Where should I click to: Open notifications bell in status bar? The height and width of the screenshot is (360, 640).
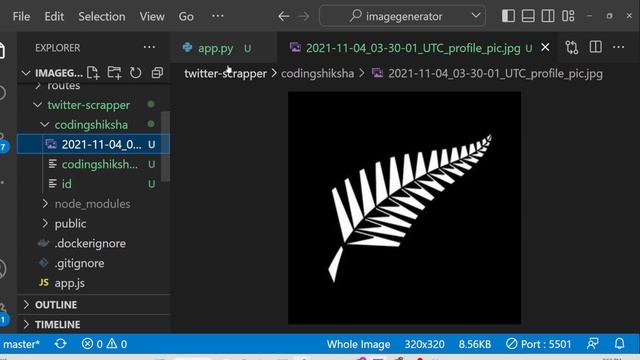click(619, 344)
